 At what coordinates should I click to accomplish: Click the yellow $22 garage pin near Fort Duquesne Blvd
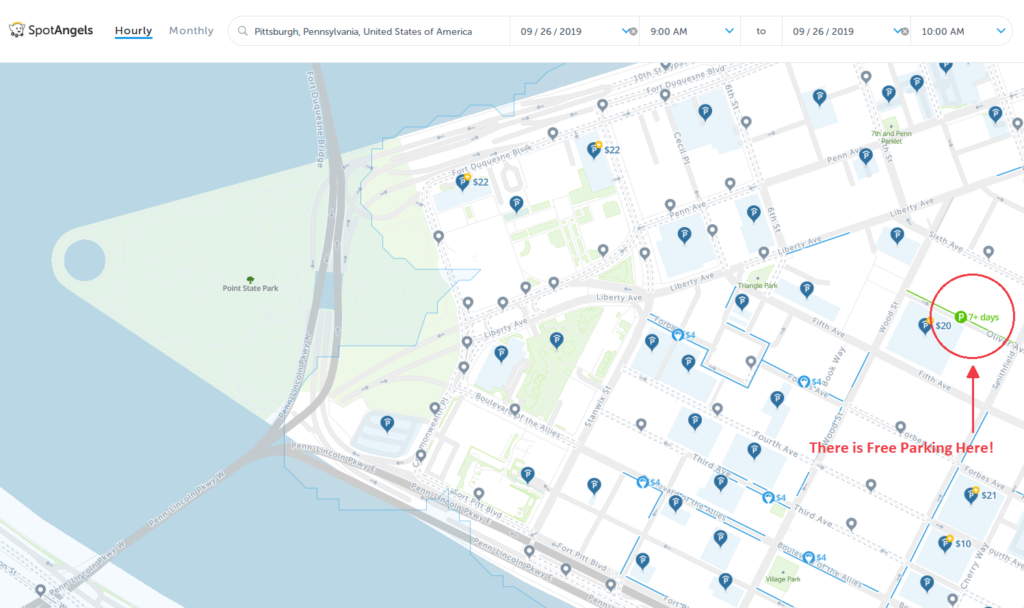464,181
